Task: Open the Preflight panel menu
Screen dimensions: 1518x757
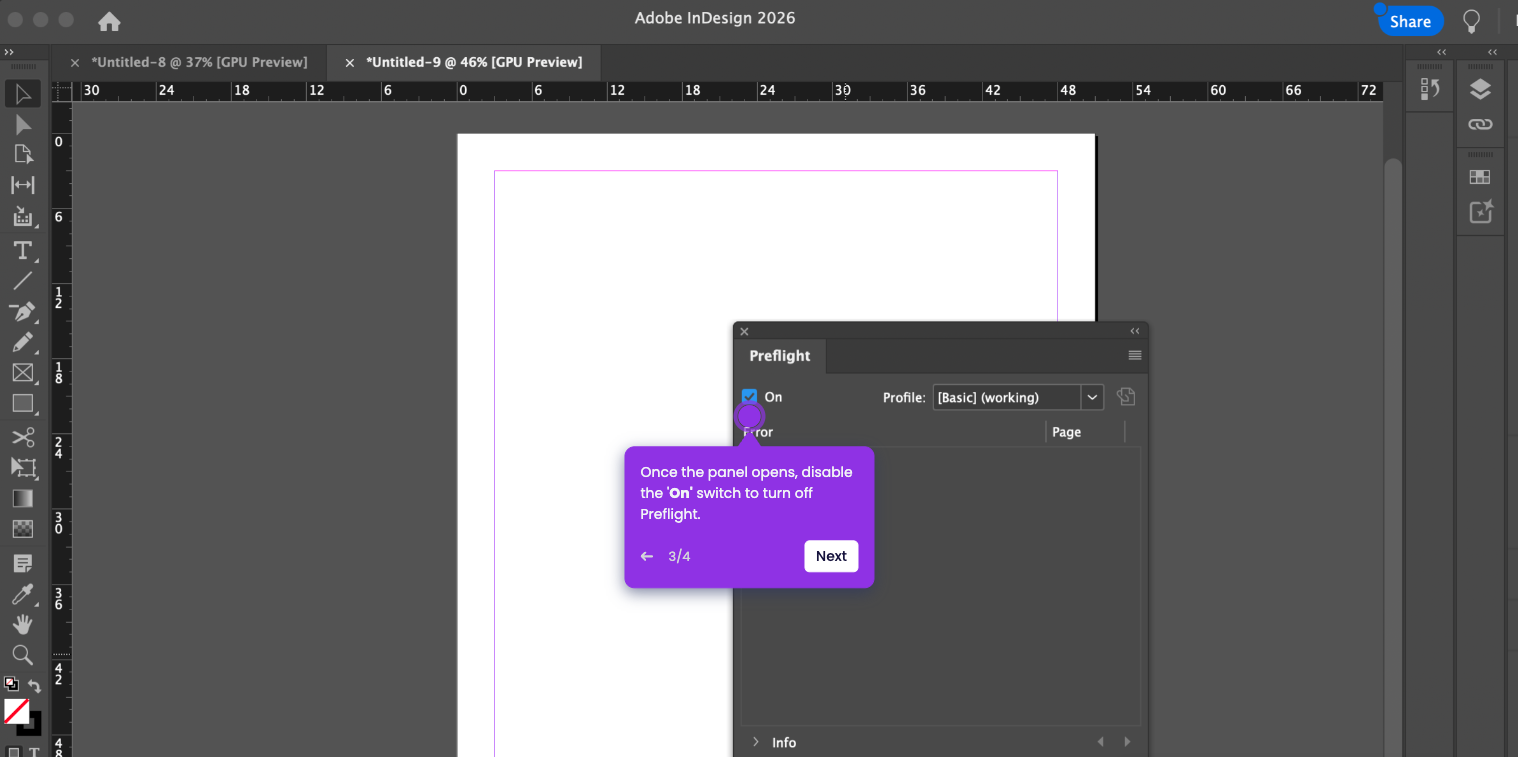Action: tap(1135, 355)
